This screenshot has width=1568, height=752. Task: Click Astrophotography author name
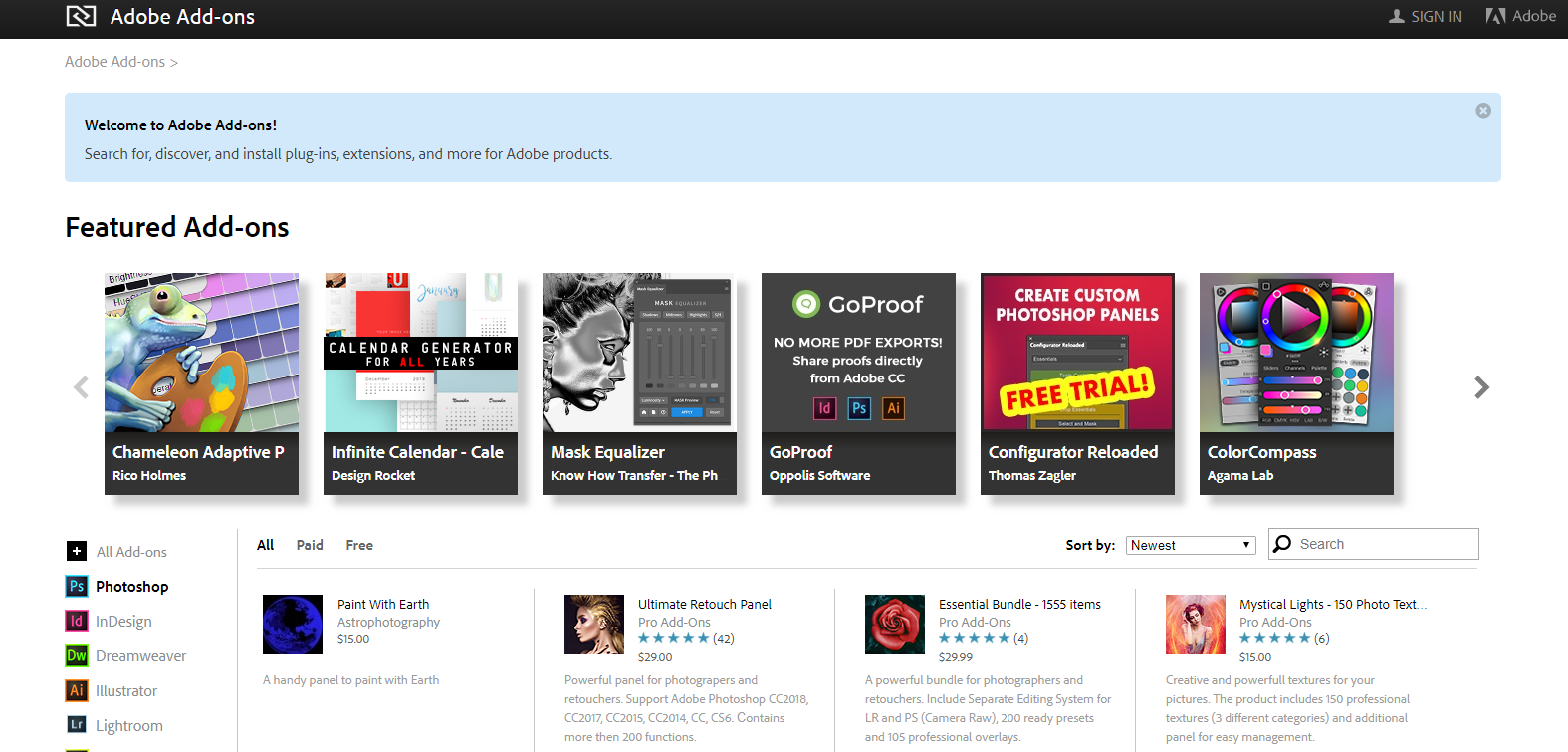click(388, 622)
